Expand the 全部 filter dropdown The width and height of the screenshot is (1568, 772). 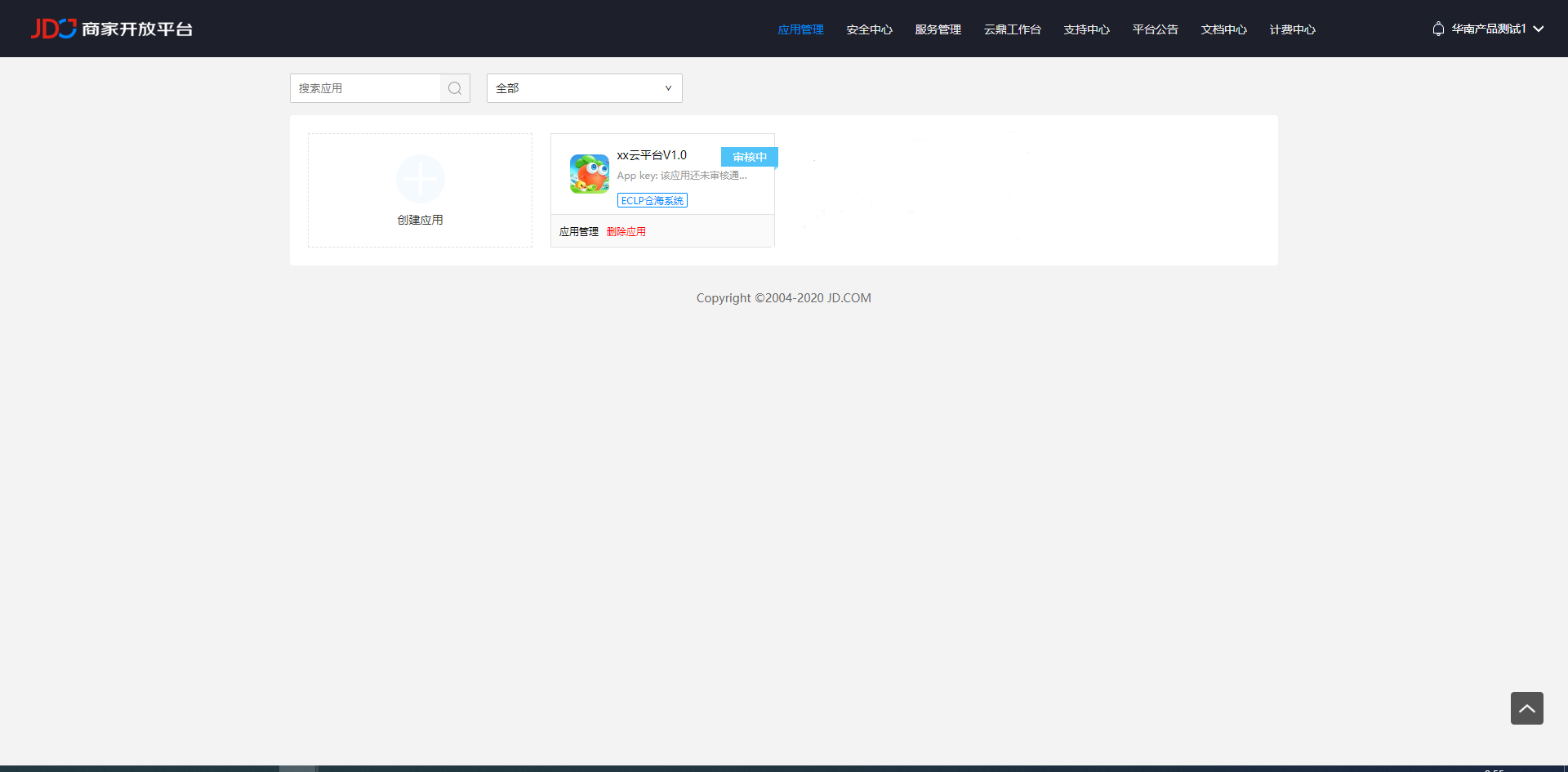pyautogui.click(x=584, y=88)
